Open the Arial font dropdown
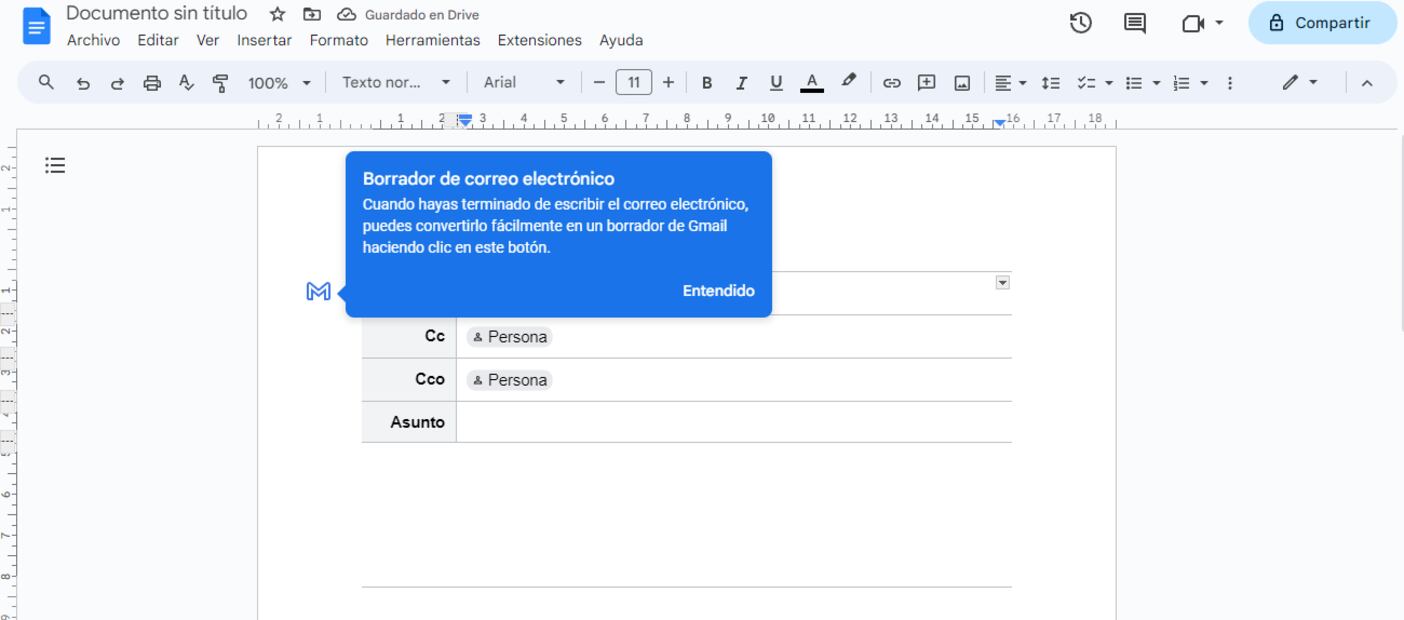1404x620 pixels. (x=523, y=83)
